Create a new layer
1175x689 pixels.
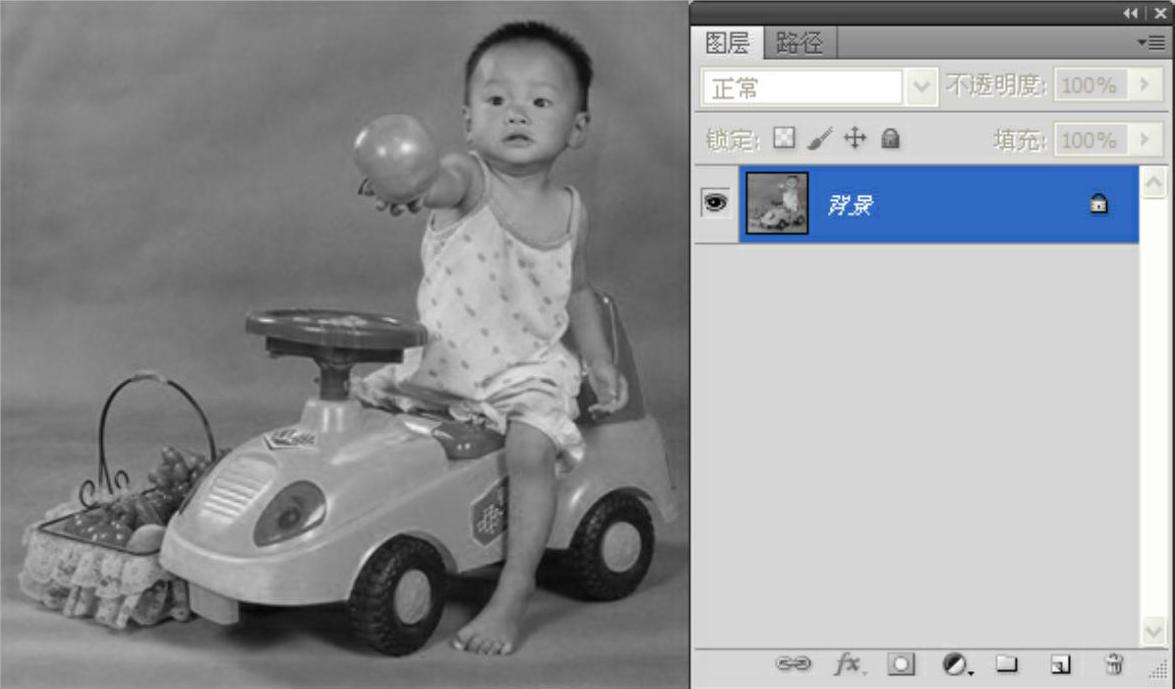pyautogui.click(x=1060, y=664)
